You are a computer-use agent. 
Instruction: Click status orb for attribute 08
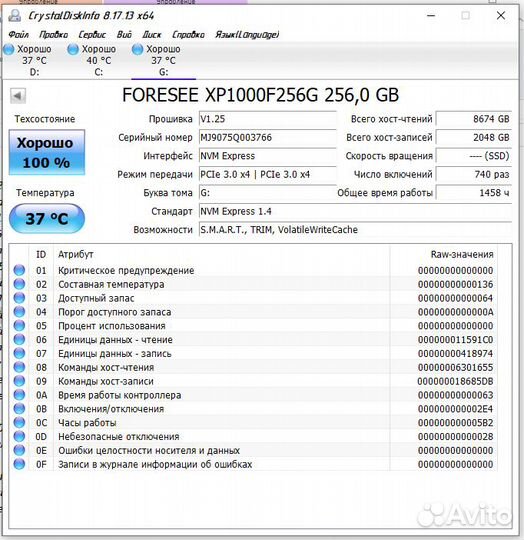pos(19,367)
